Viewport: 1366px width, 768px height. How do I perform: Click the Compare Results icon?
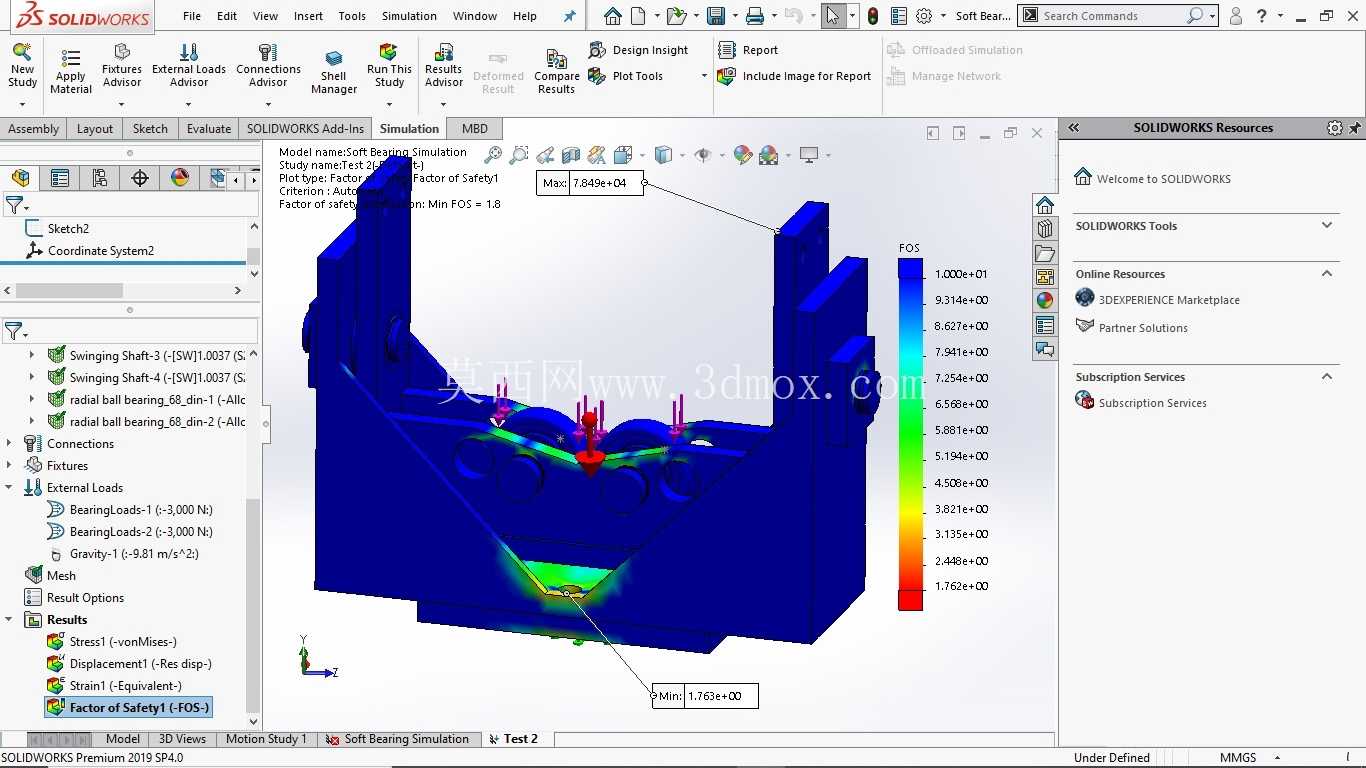(x=557, y=71)
